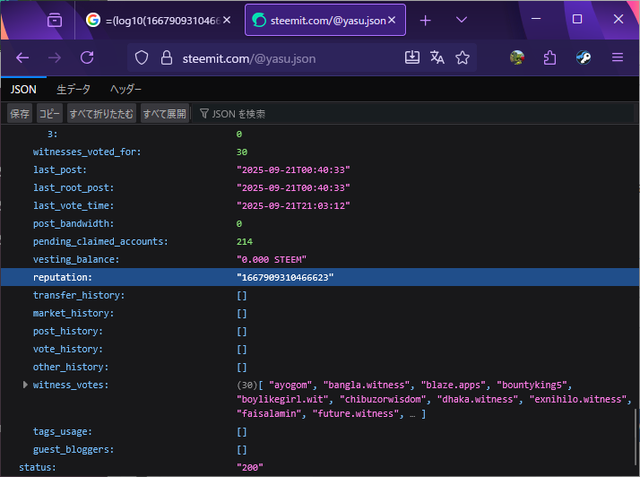Click すべて折りたたむ collapse all button
640x477 pixels.
tap(101, 113)
